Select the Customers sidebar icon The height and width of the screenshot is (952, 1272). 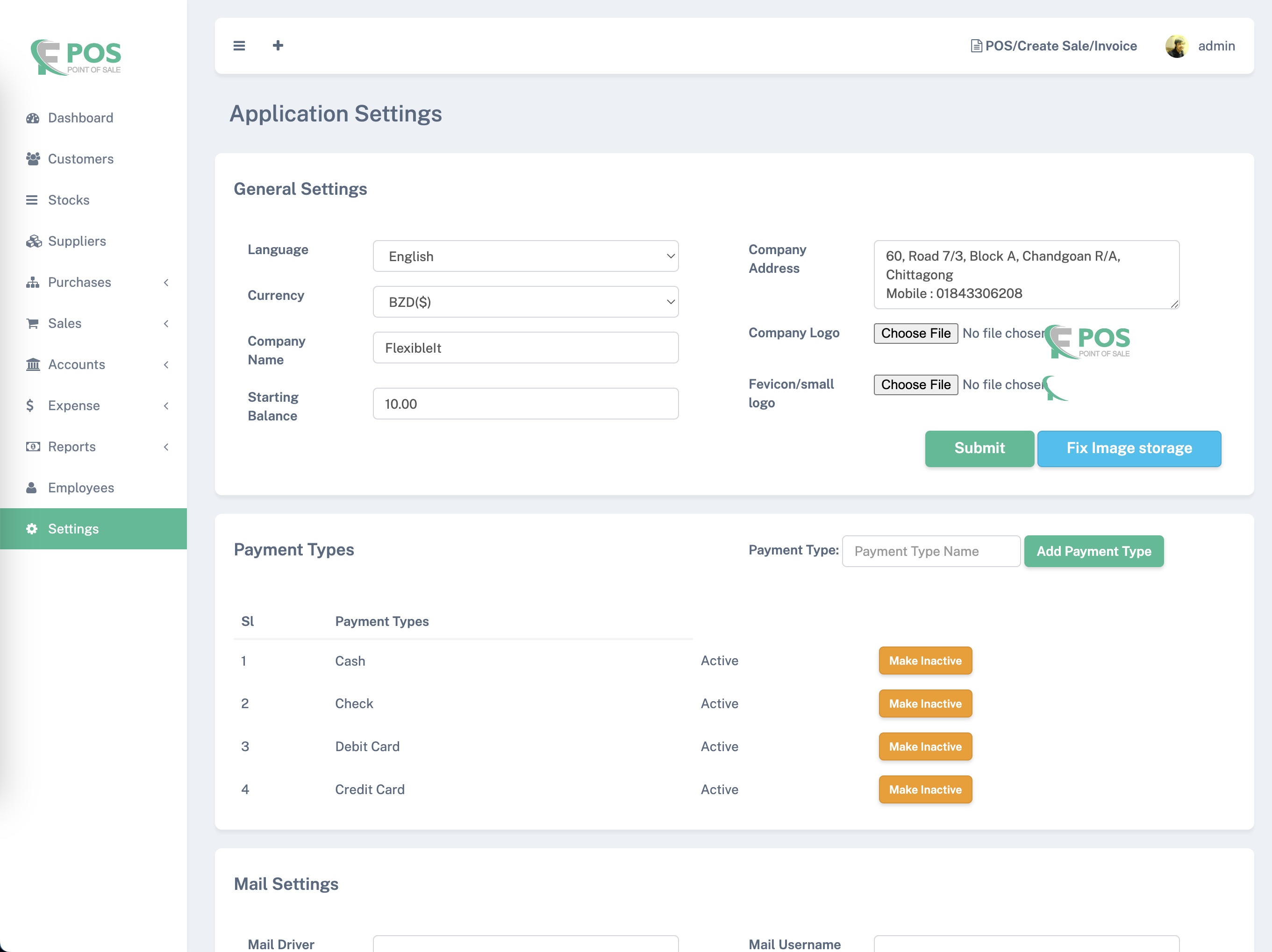click(33, 159)
